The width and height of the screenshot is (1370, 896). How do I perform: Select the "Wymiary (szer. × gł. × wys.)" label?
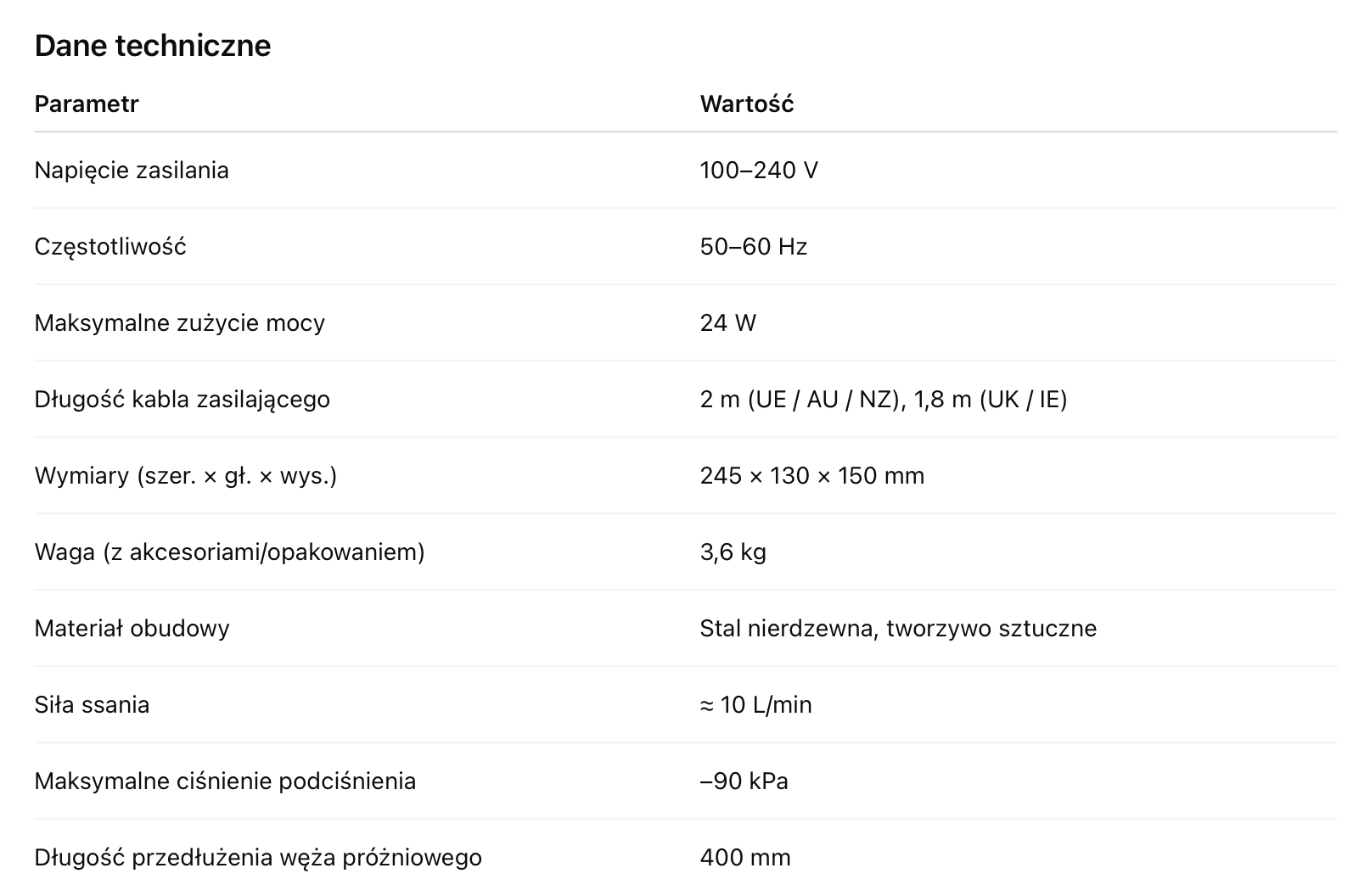pyautogui.click(x=186, y=476)
